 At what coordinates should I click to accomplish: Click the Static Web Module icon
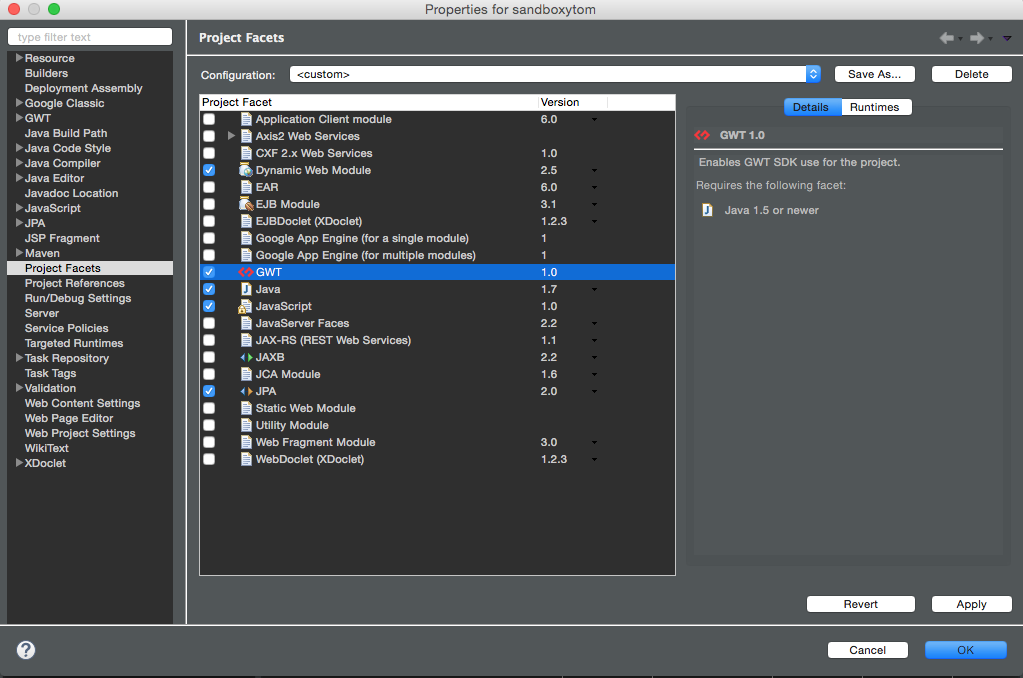point(246,408)
